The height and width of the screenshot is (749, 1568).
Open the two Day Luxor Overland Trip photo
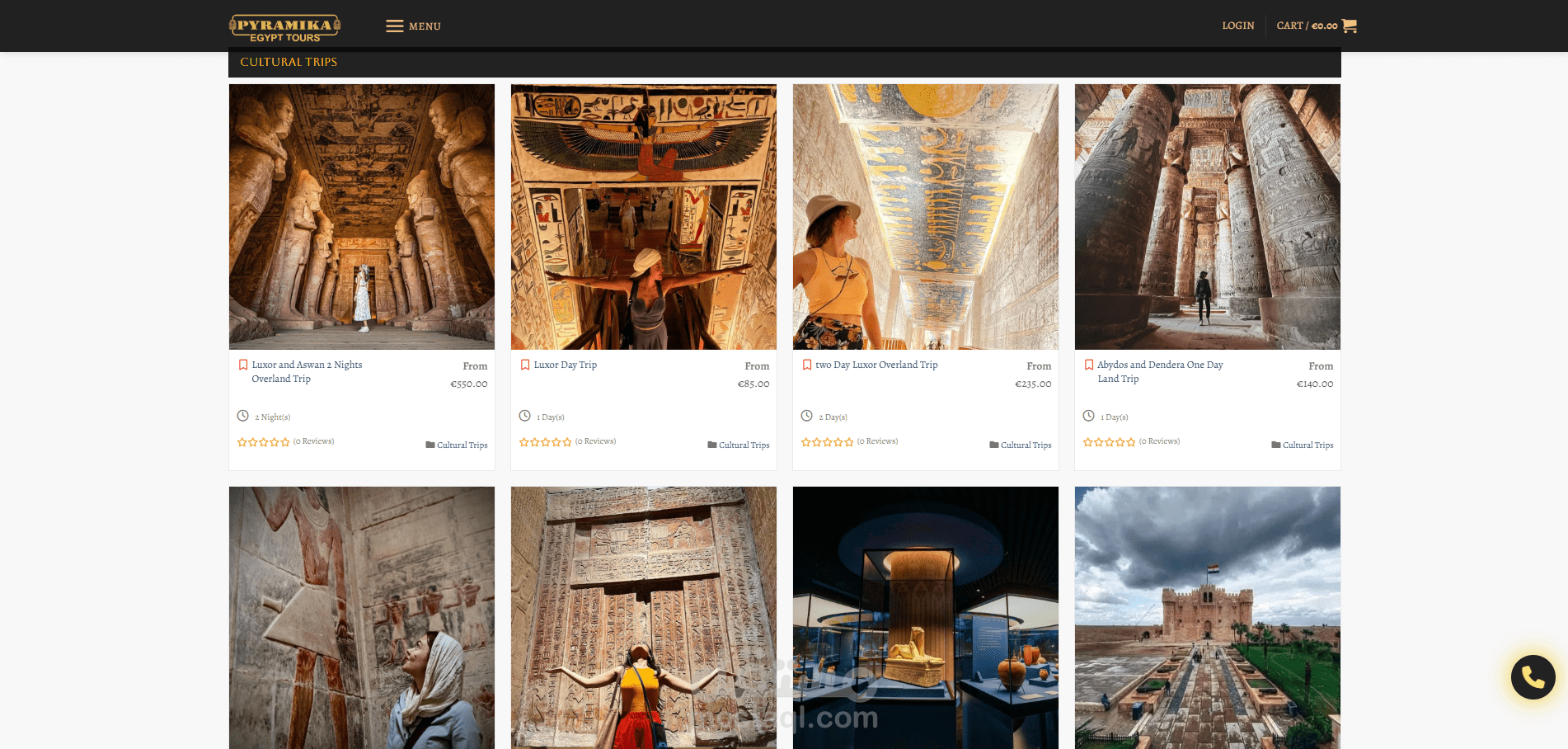(x=926, y=217)
